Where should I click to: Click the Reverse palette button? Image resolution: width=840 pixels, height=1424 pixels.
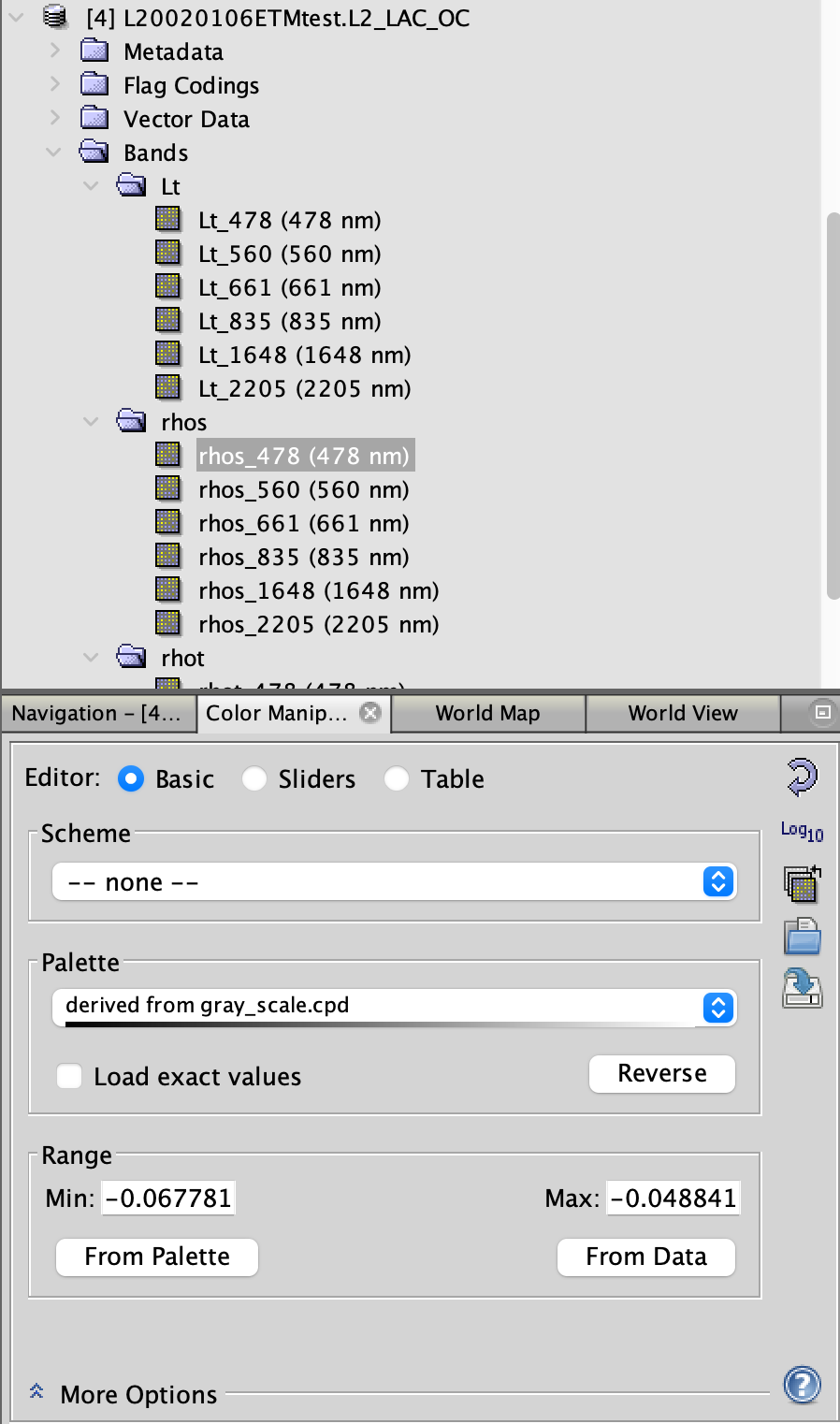(x=661, y=1073)
